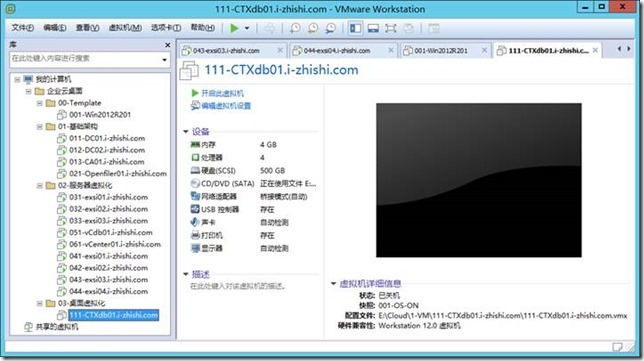Collapse the 02-服务器虚拟化 folder
The height and width of the screenshot is (361, 644).
tap(39, 186)
